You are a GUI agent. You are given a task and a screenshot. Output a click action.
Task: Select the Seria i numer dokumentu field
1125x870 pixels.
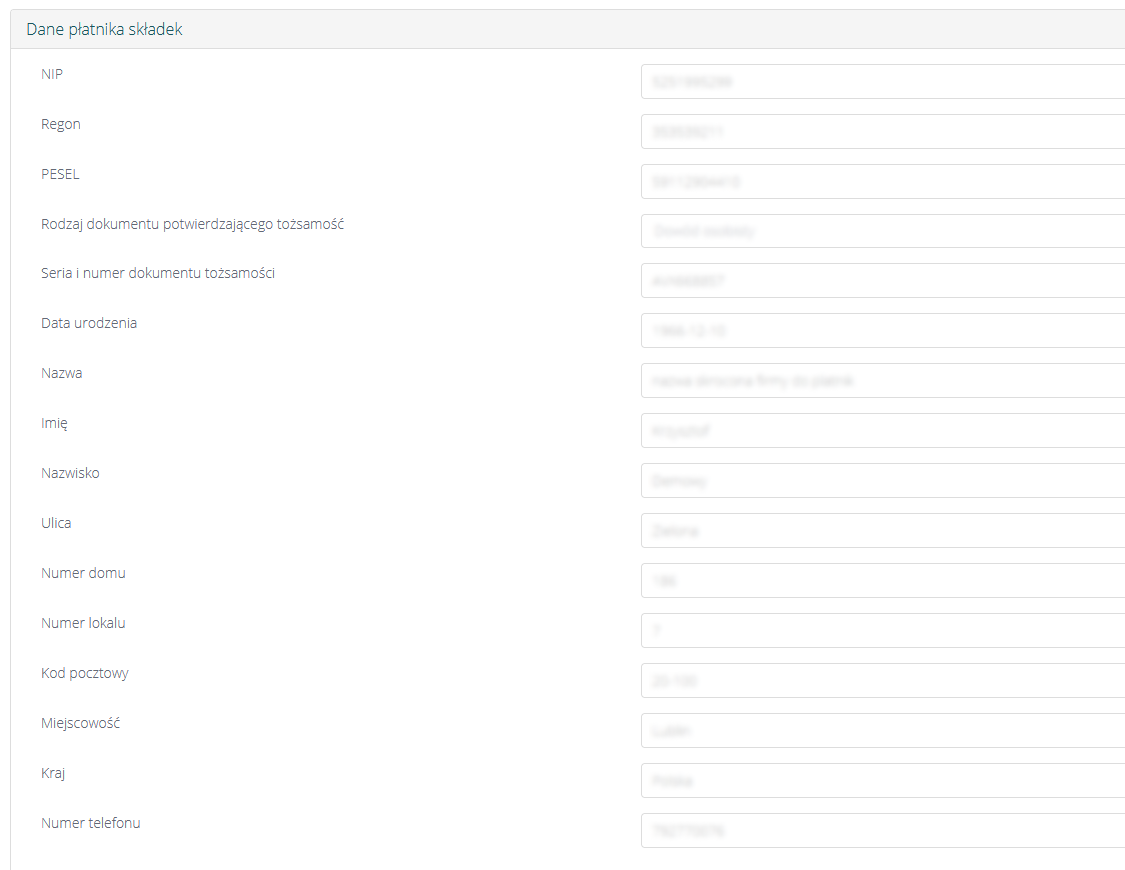coord(882,281)
